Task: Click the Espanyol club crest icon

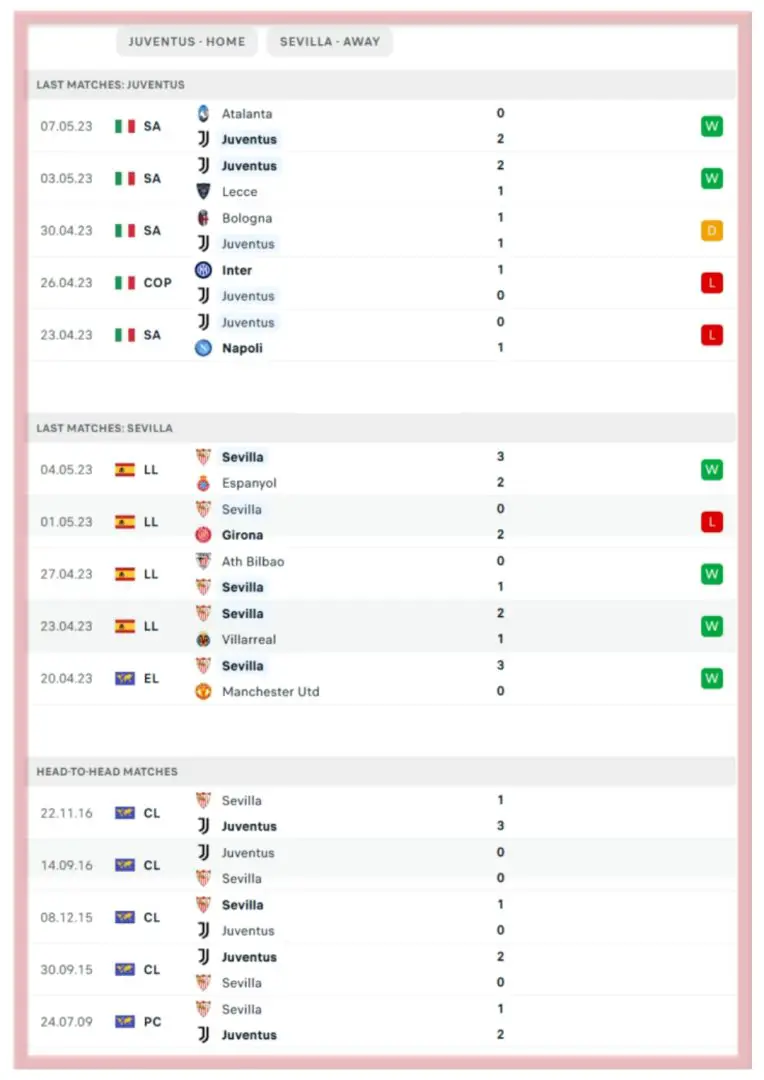Action: pos(203,483)
